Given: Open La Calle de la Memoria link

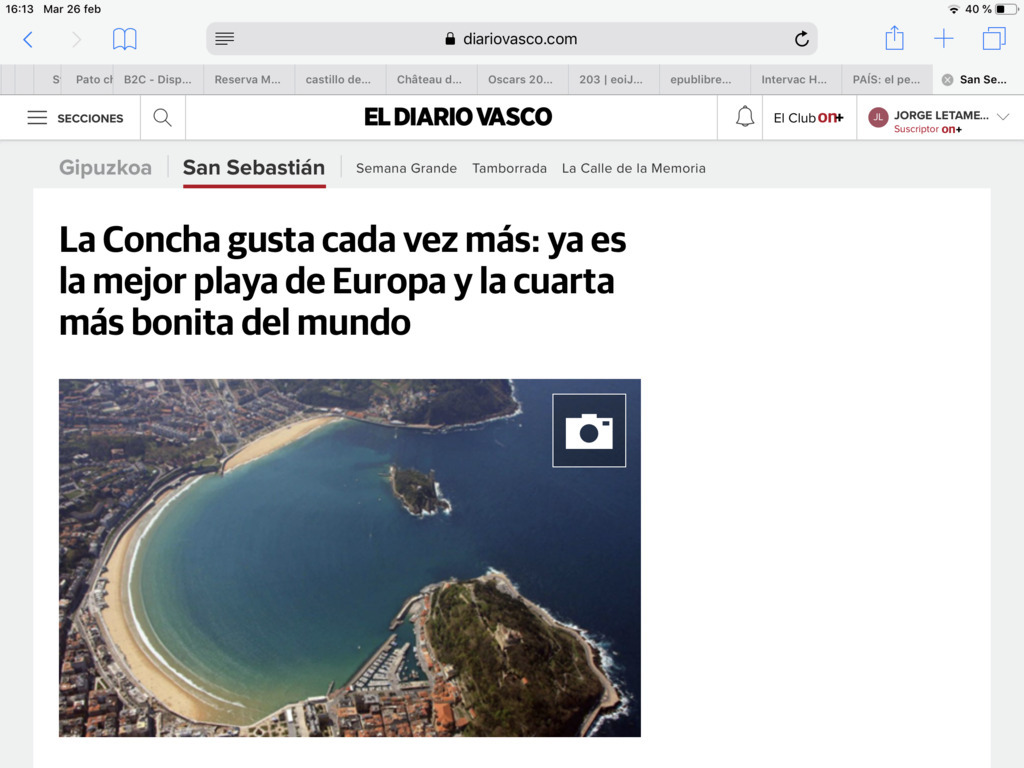Looking at the screenshot, I should point(633,168).
